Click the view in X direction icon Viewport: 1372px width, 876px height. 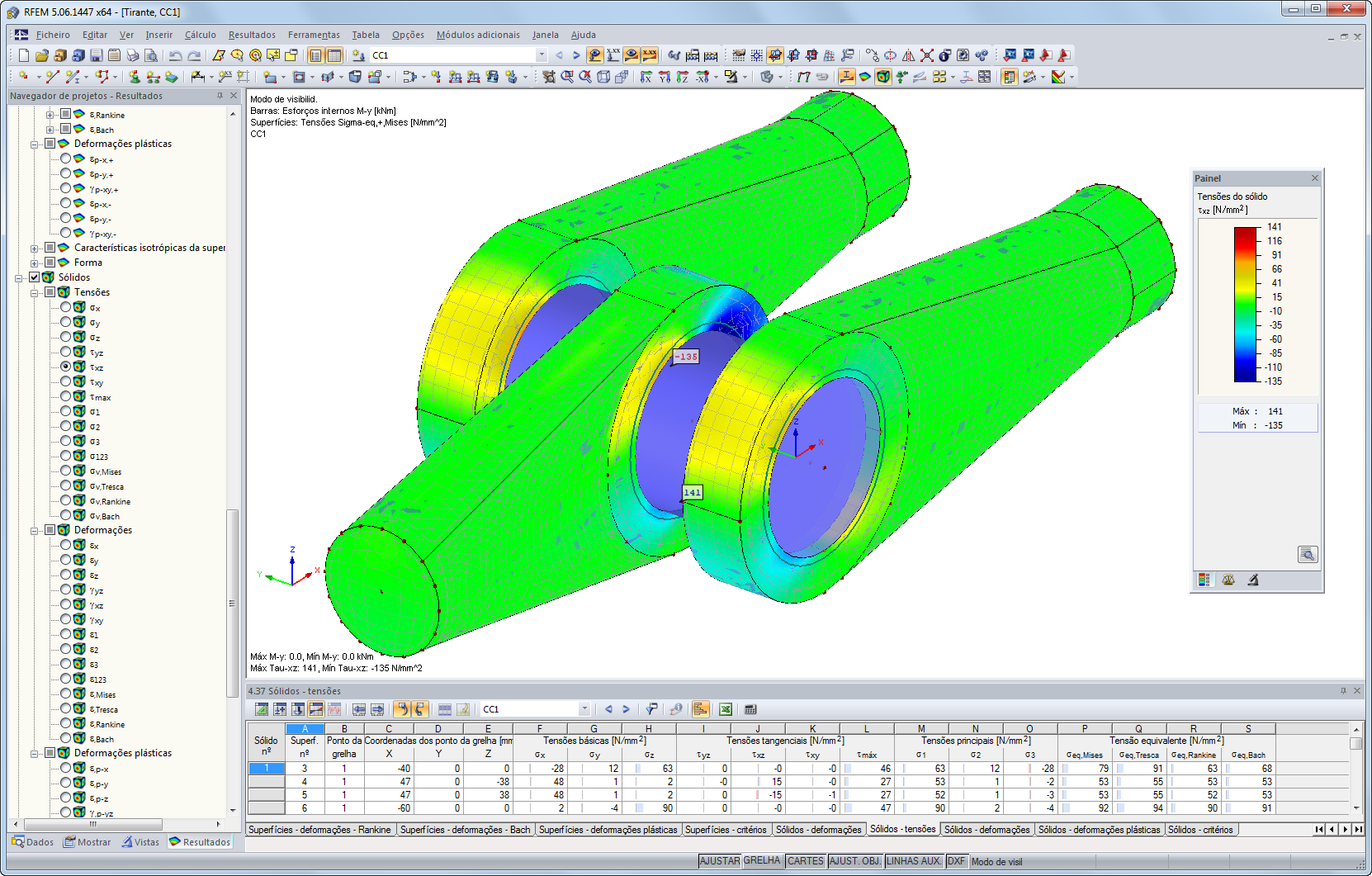(x=646, y=77)
